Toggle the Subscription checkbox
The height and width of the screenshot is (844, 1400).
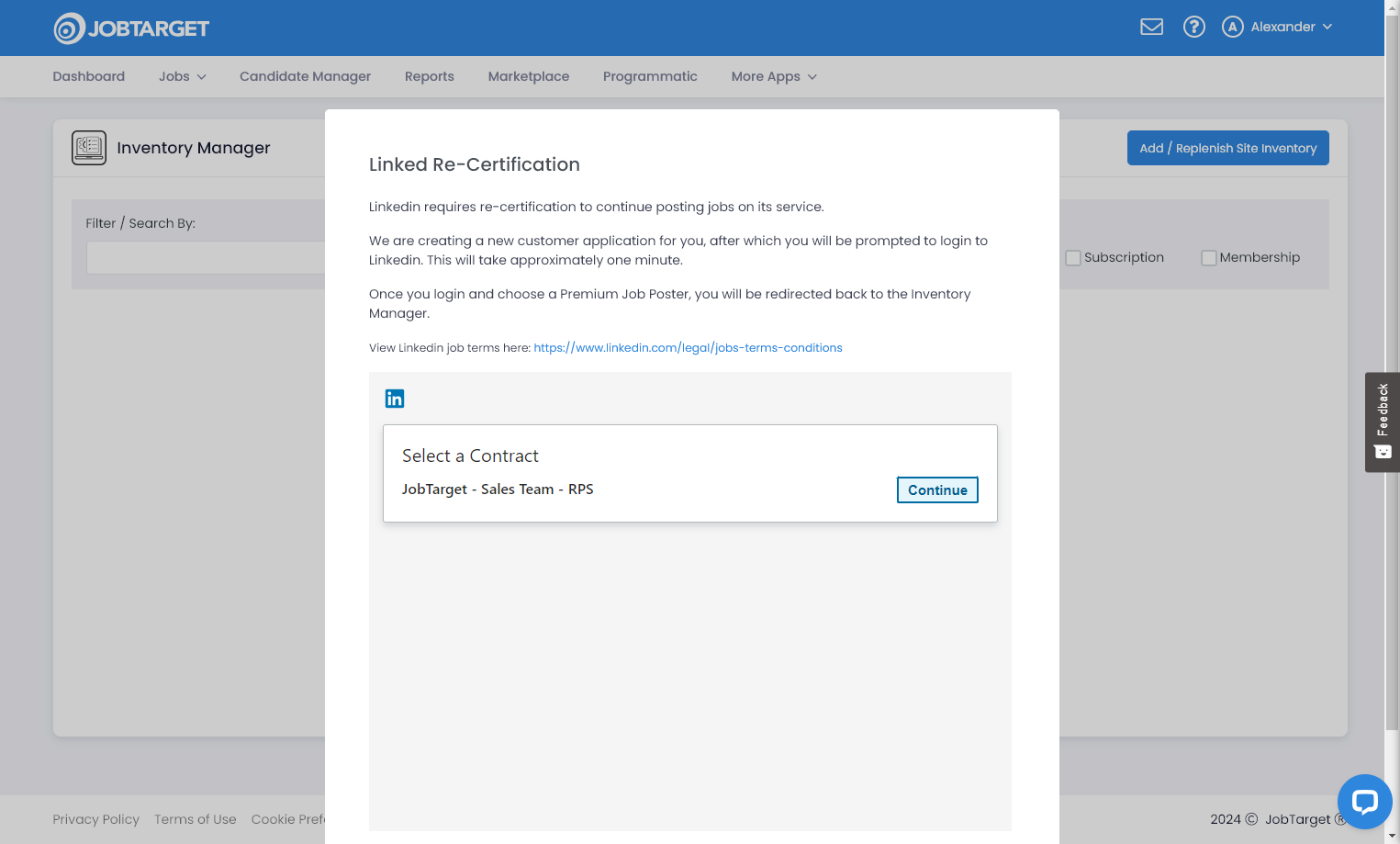click(x=1072, y=258)
